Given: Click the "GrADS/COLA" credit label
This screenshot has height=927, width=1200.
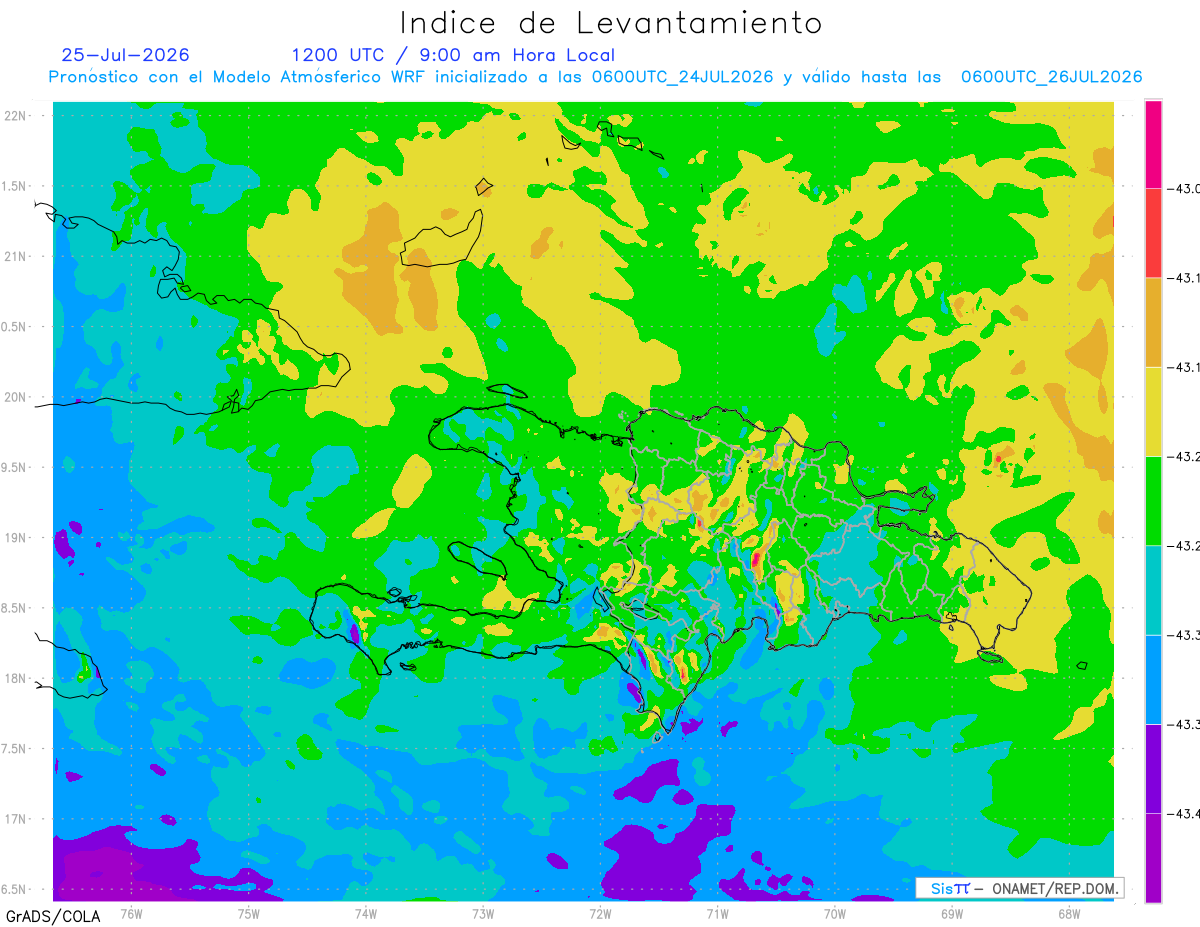Looking at the screenshot, I should point(53,916).
